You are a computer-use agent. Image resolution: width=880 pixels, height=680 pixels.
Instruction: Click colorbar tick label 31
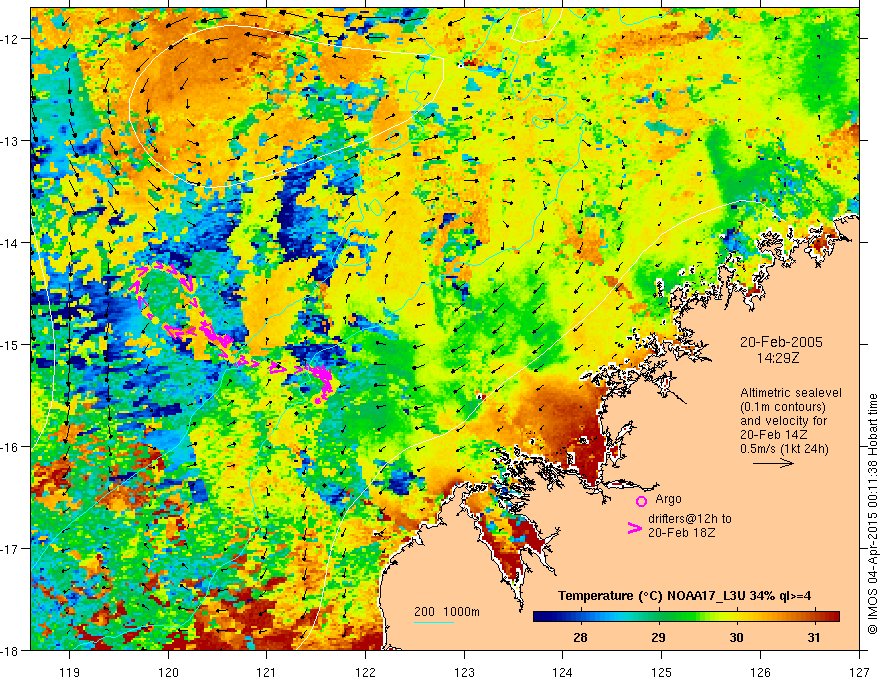814,637
